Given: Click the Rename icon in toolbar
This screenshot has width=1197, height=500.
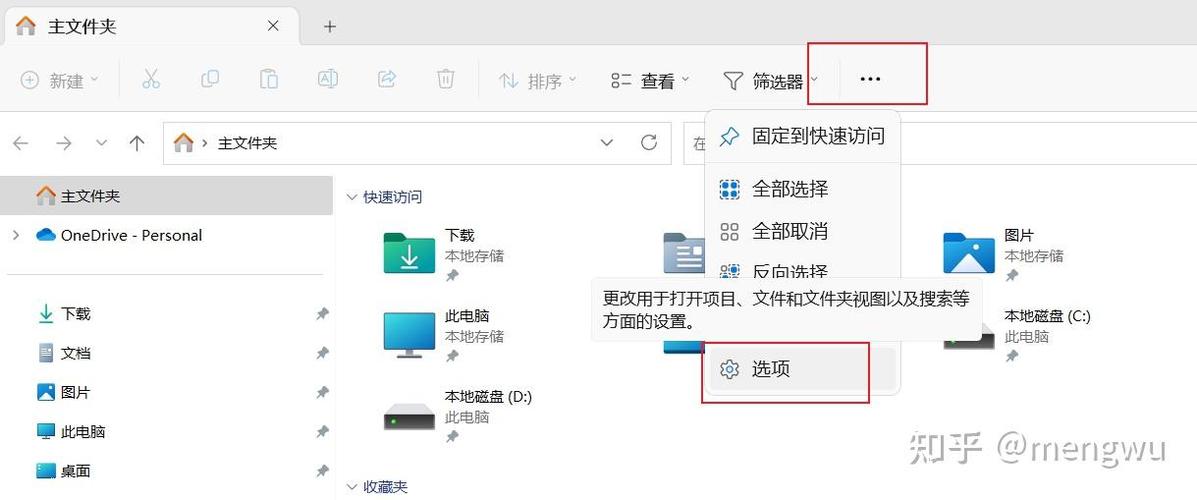Looking at the screenshot, I should (327, 79).
